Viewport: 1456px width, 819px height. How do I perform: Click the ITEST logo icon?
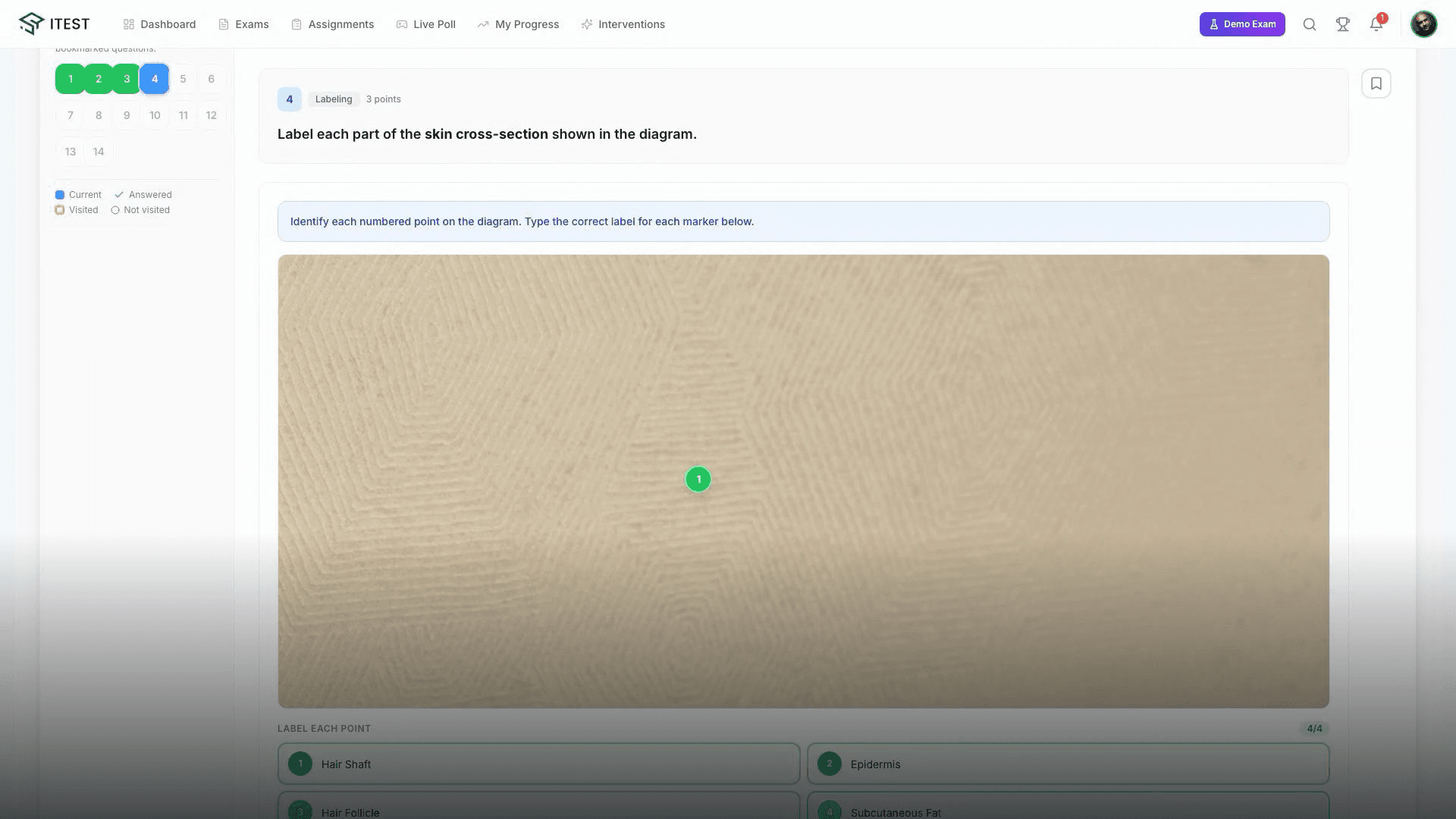(x=32, y=24)
